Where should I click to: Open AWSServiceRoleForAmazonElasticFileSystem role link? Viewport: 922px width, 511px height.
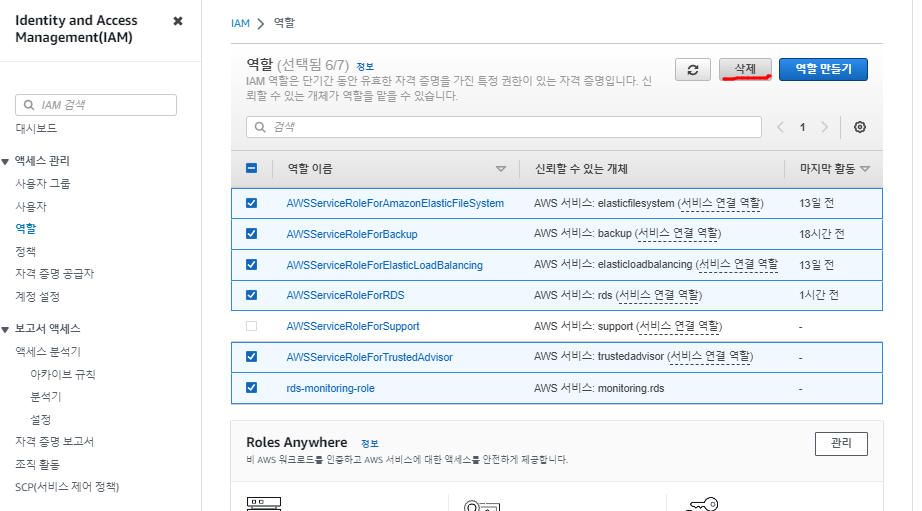395,203
